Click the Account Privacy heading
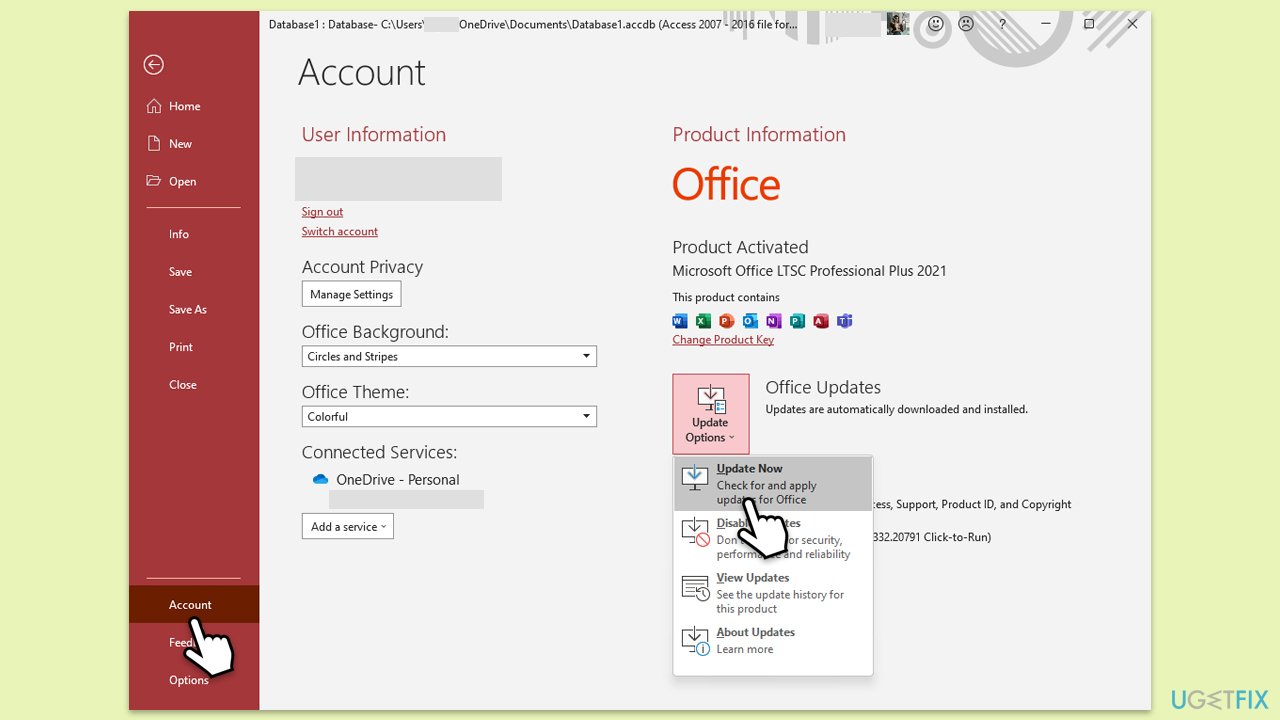 click(x=362, y=267)
